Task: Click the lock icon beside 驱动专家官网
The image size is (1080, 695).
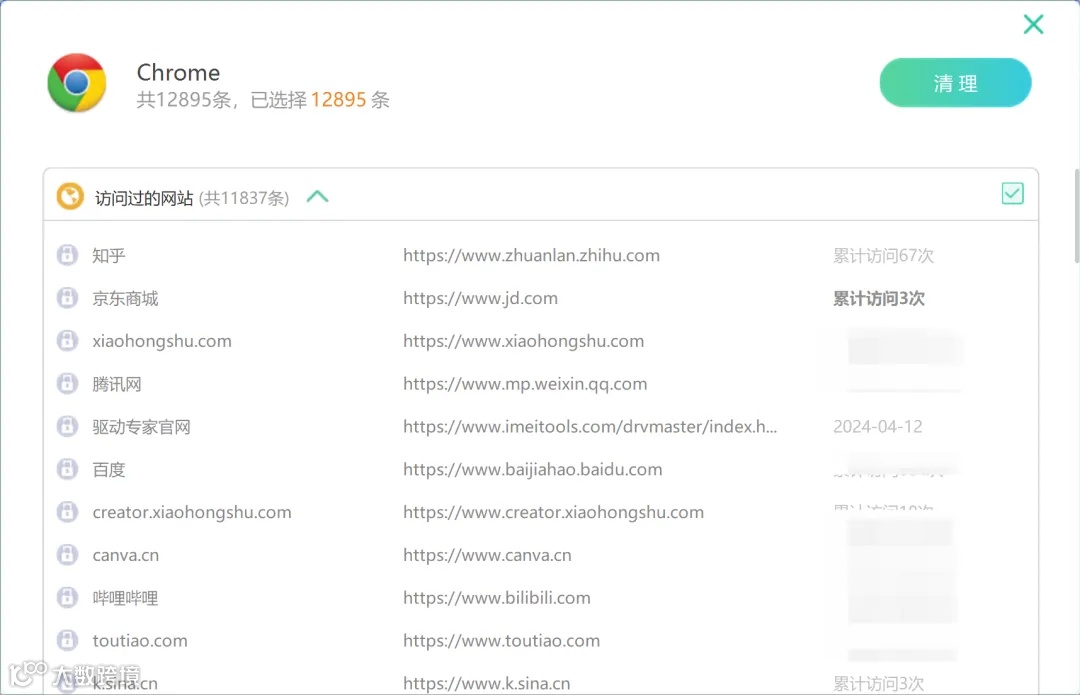Action: click(x=67, y=426)
